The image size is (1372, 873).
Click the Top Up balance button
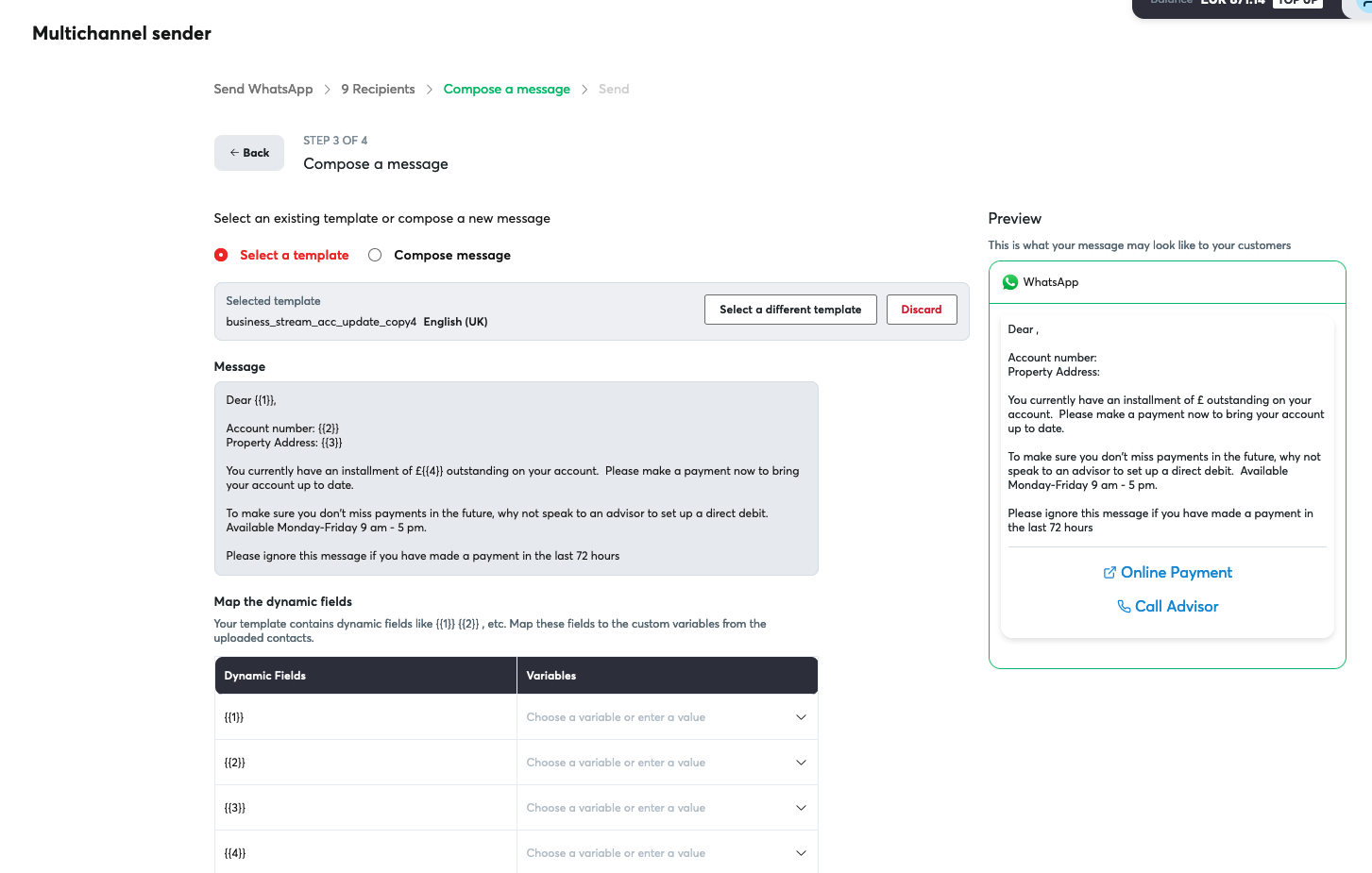click(x=1297, y=3)
